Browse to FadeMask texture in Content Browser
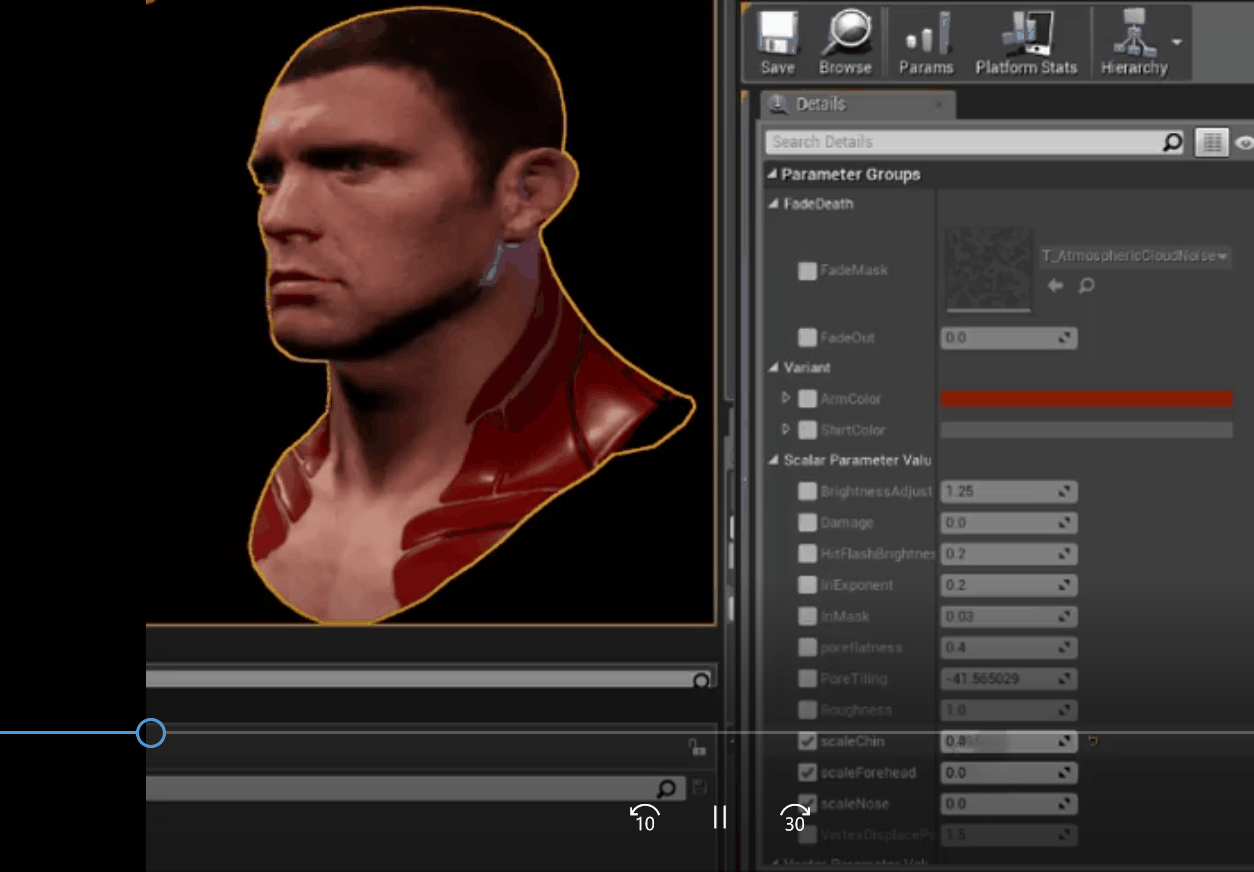 (1087, 286)
